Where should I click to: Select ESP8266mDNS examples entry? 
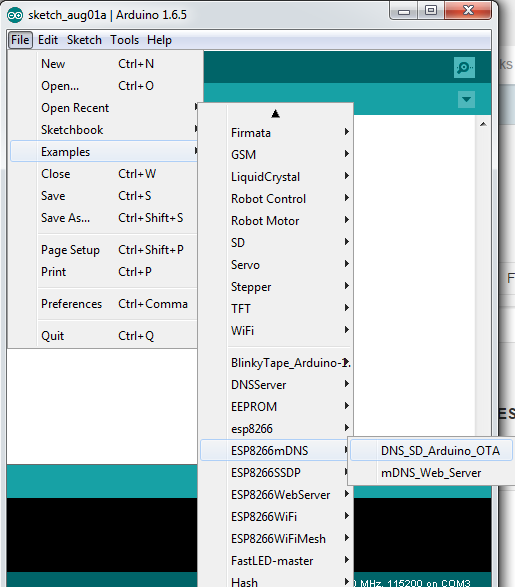click(x=275, y=450)
